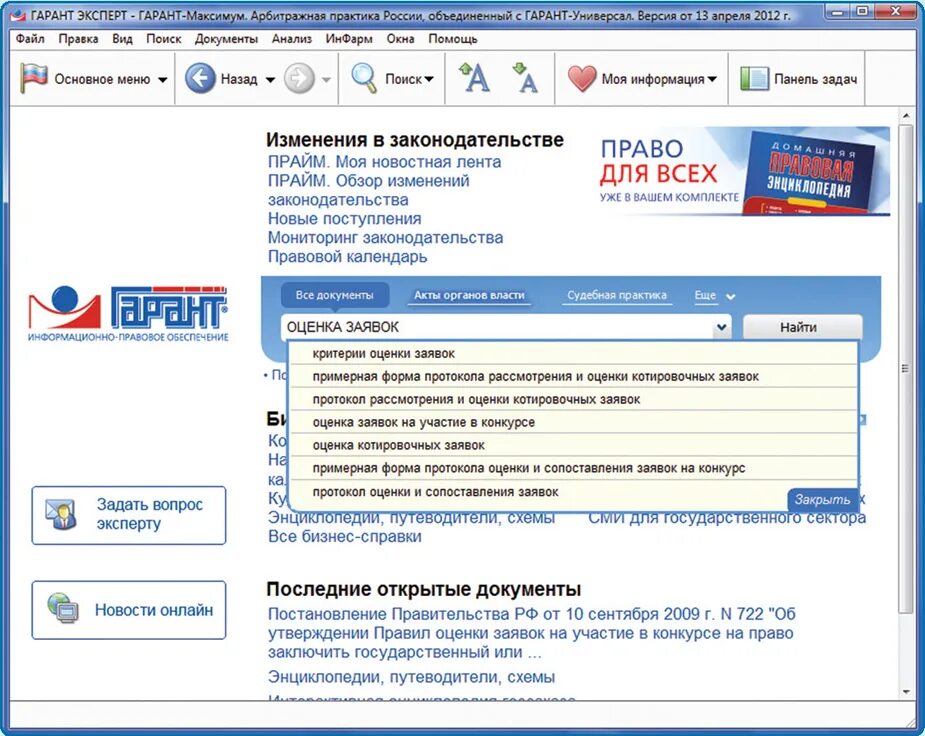
Task: Click the Garant app icon in title bar
Action: click(18, 15)
